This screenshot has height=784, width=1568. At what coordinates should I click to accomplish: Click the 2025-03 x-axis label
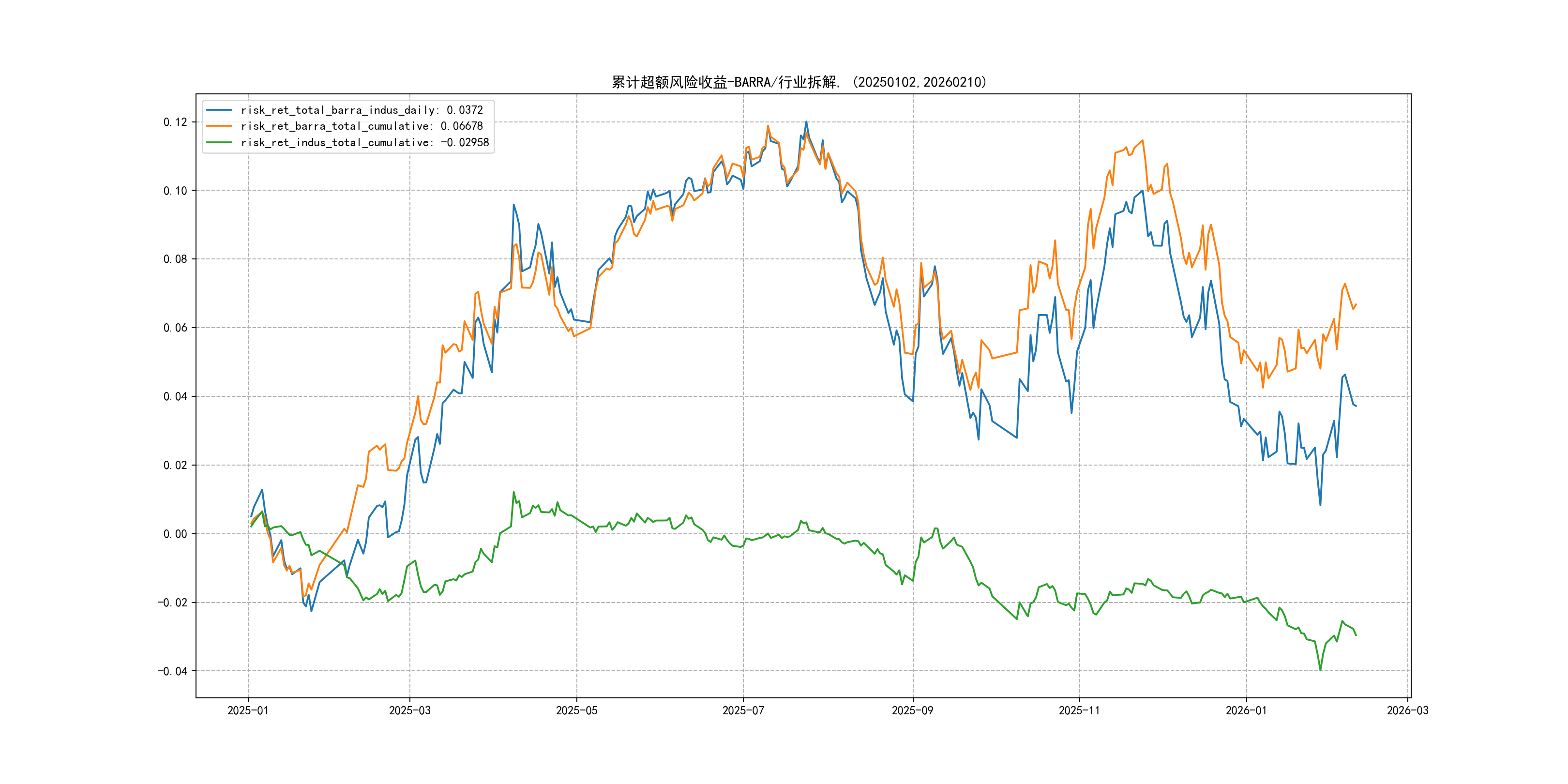[409, 710]
